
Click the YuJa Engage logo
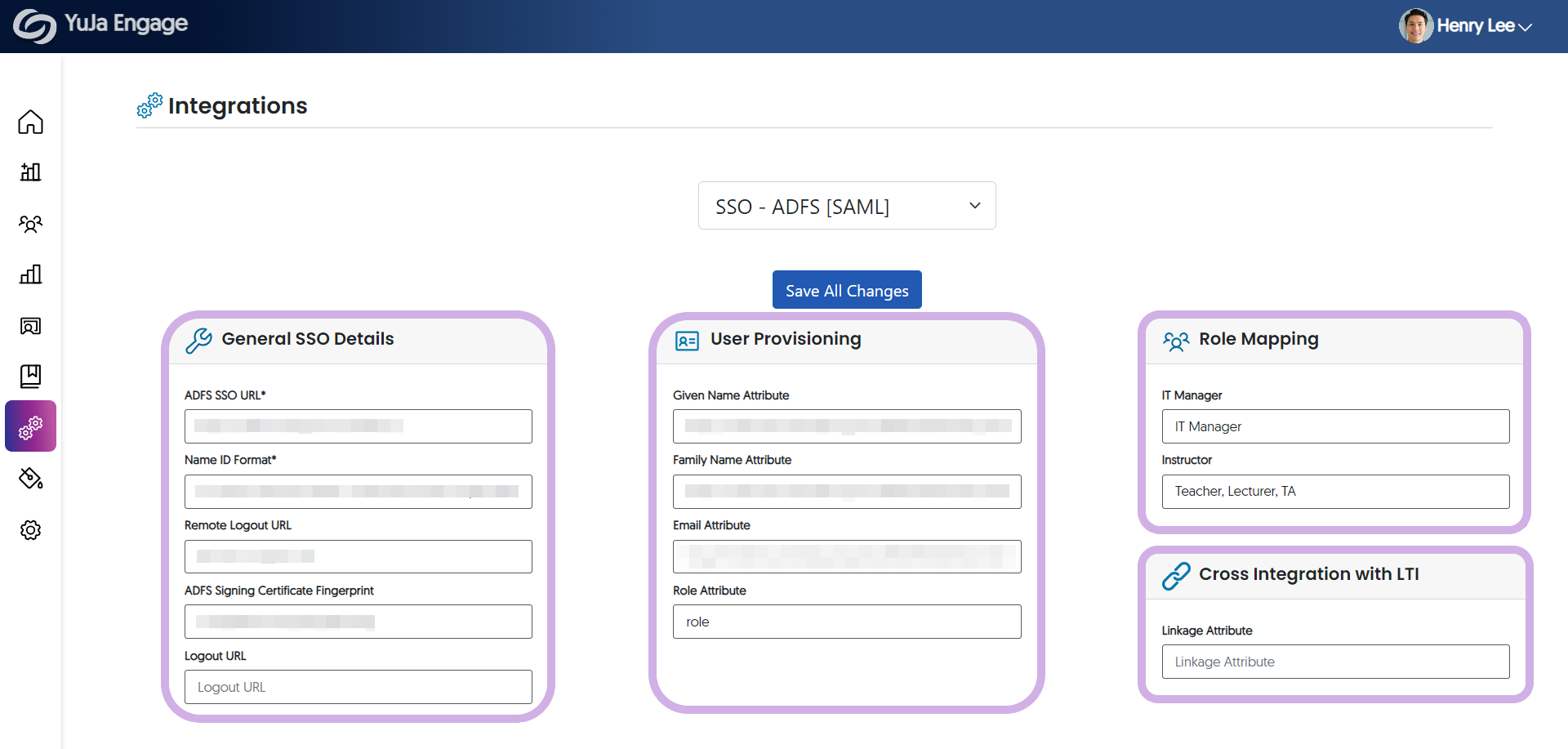(x=100, y=25)
